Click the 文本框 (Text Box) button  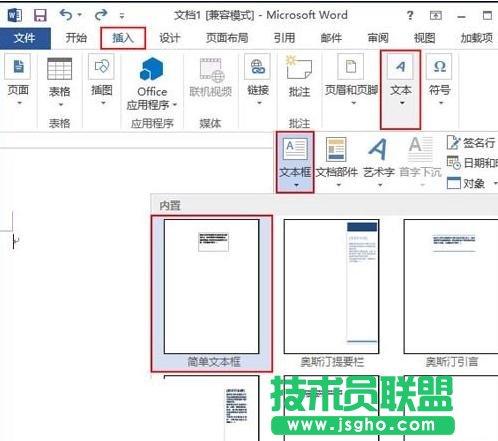tap(295, 162)
